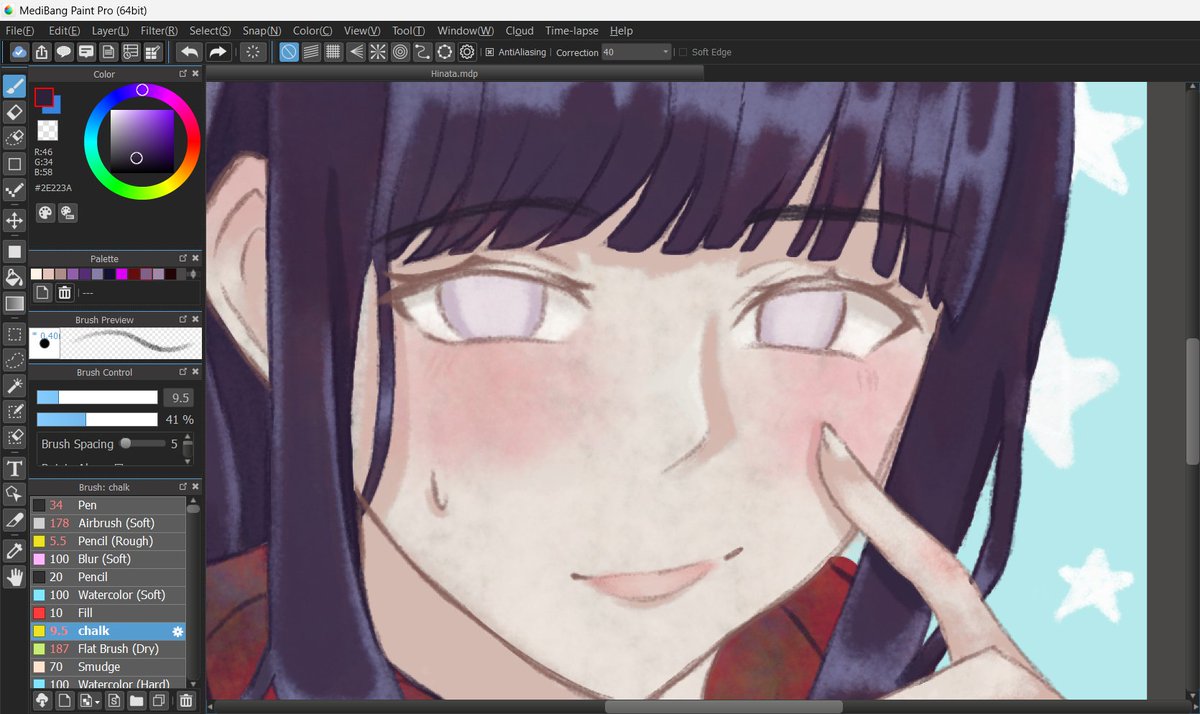Toggle the AntiAliasing checkbox
Image resolution: width=1200 pixels, height=714 pixels.
click(490, 52)
